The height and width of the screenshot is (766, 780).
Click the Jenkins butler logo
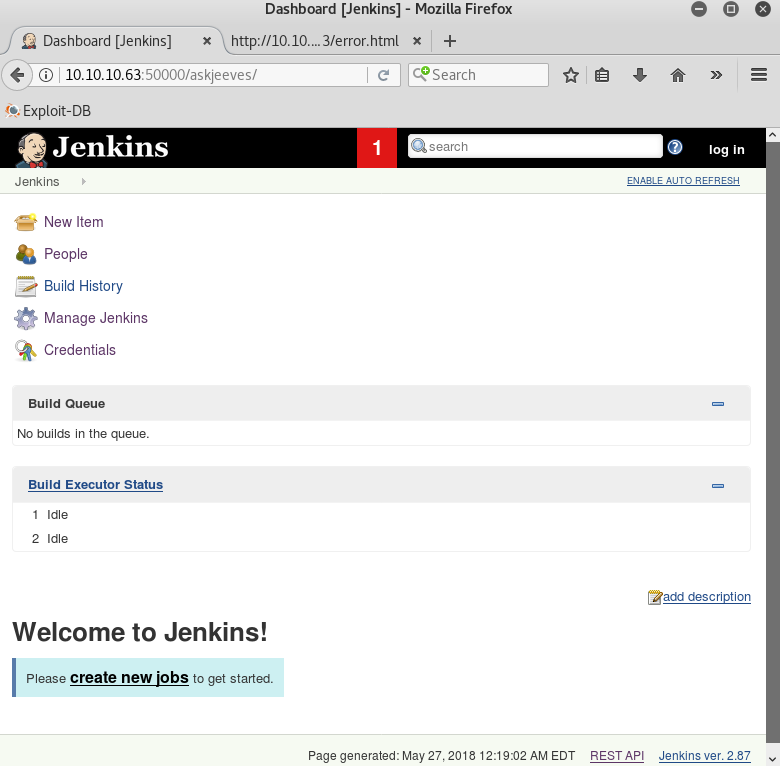[x=31, y=149]
